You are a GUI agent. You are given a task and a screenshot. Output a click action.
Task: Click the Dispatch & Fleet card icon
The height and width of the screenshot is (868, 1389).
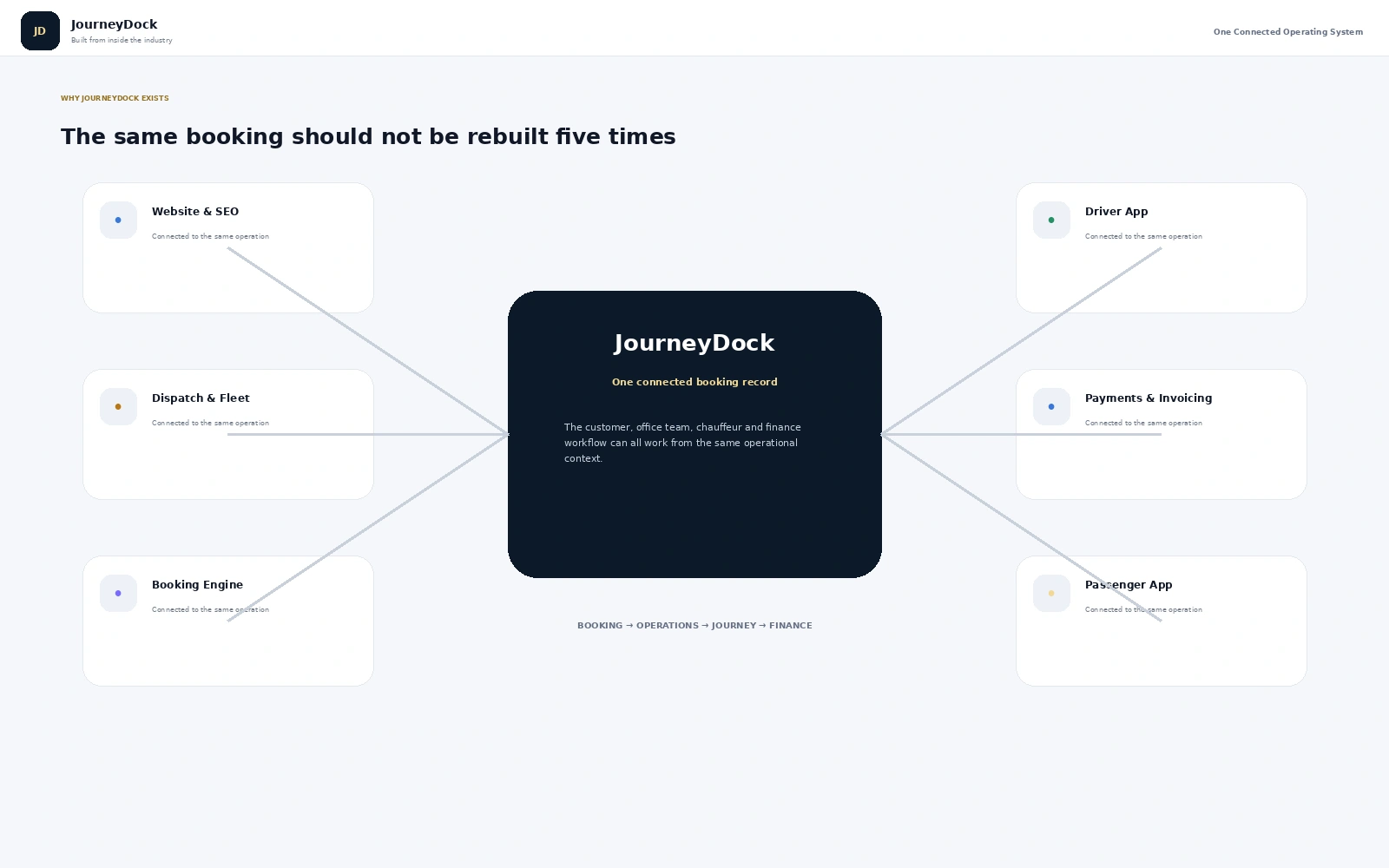[x=118, y=407]
